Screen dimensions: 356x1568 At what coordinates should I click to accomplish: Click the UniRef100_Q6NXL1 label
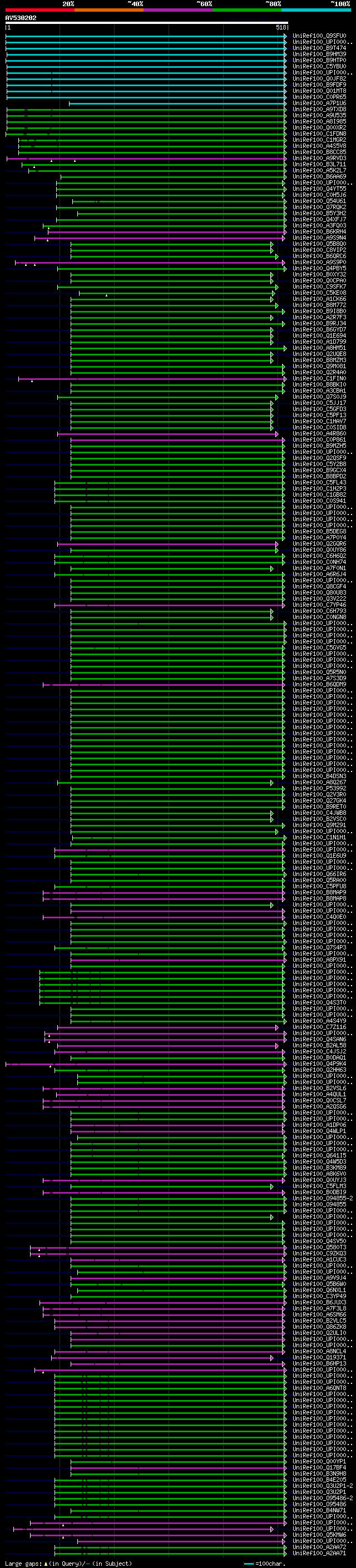(319, 1290)
